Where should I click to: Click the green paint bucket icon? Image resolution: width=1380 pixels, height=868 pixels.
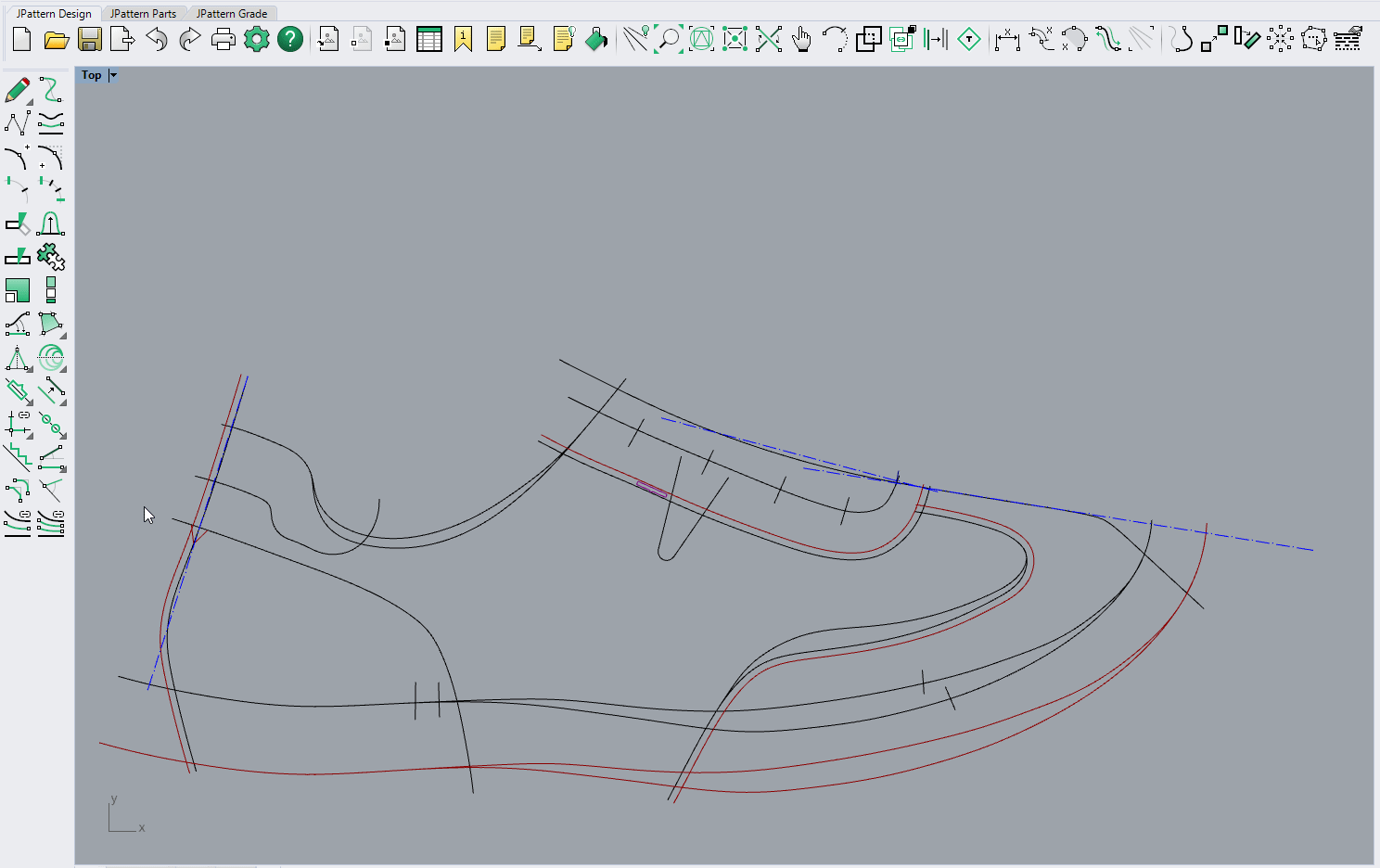pyautogui.click(x=596, y=39)
